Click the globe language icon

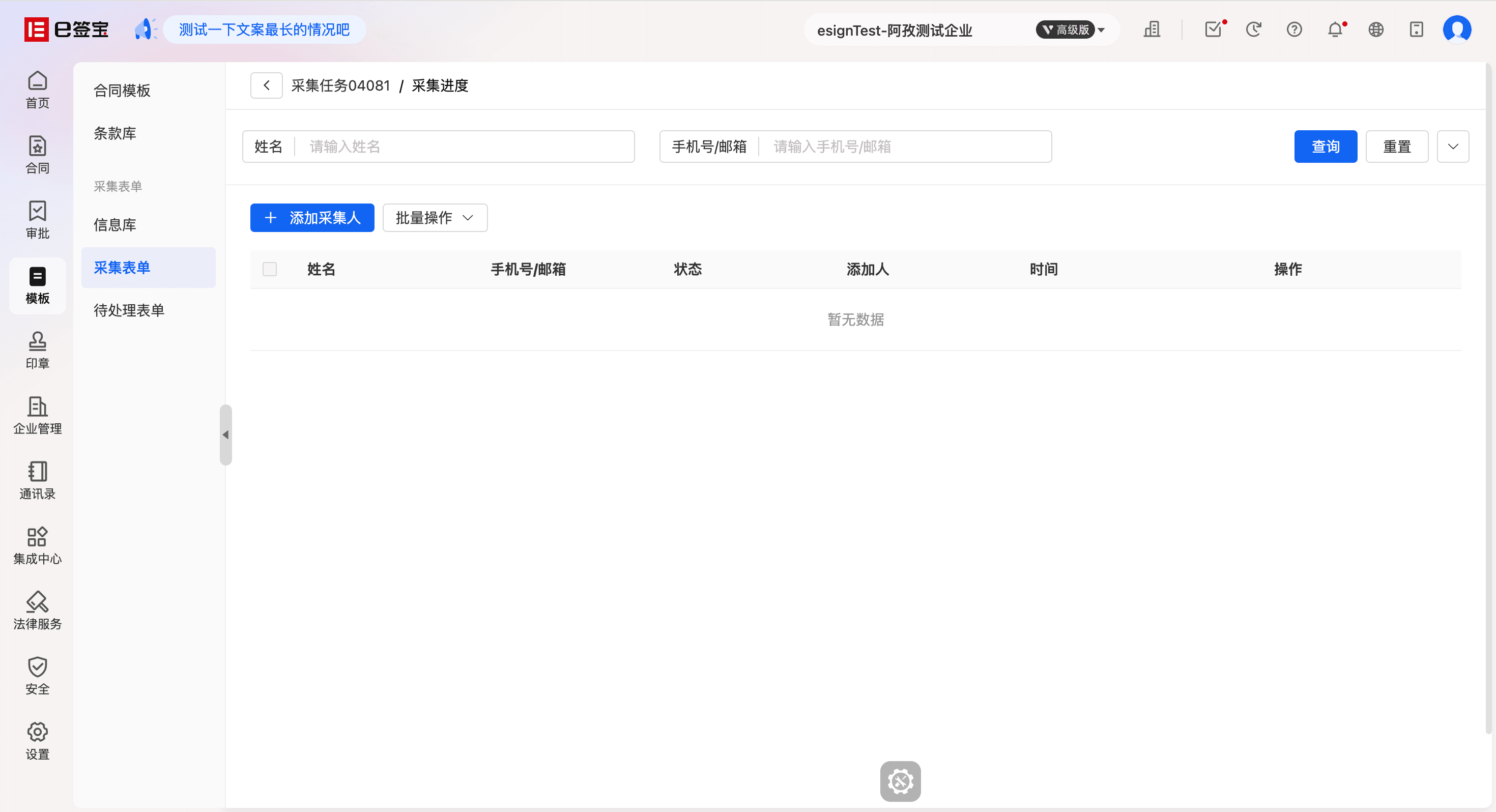pos(1376,29)
